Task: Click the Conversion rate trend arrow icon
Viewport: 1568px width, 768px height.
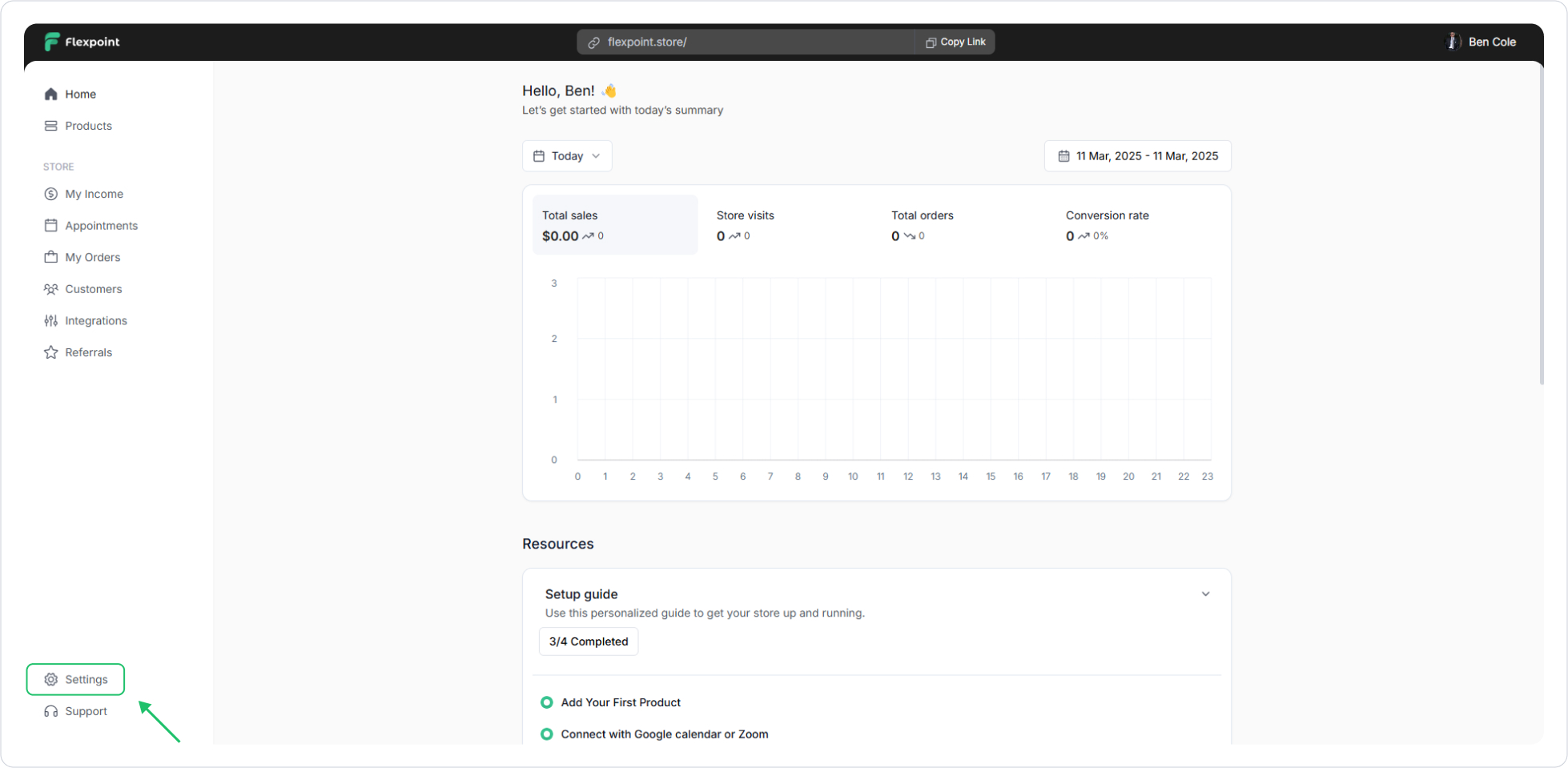Action: click(1084, 236)
